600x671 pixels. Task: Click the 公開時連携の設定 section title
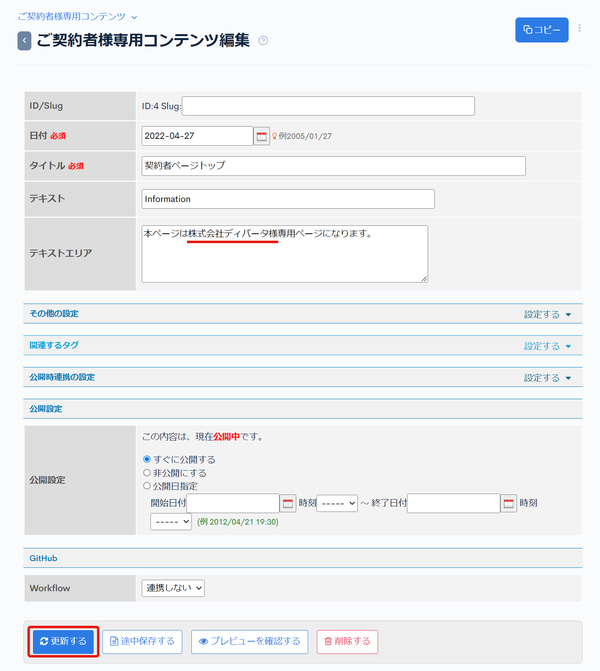tap(62, 377)
